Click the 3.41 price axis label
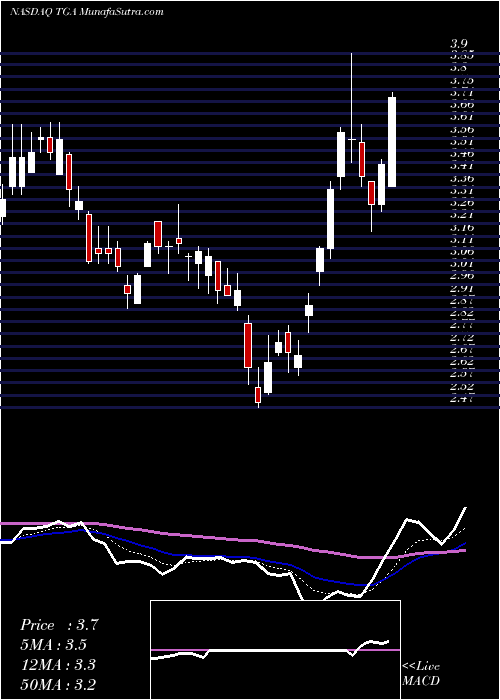The width and height of the screenshot is (500, 700). pyautogui.click(x=462, y=166)
